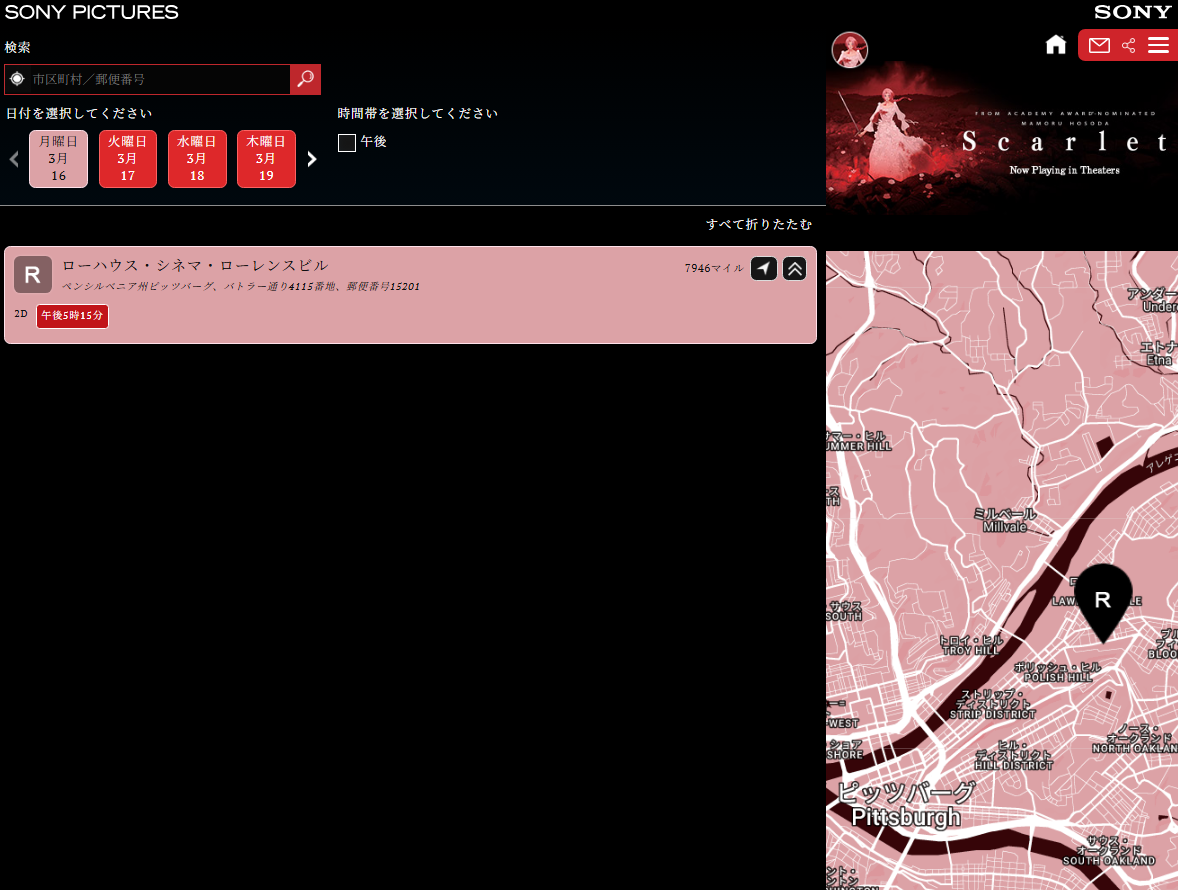Select the 水曜日 3月 18 date
This screenshot has height=890, width=1178.
point(197,159)
